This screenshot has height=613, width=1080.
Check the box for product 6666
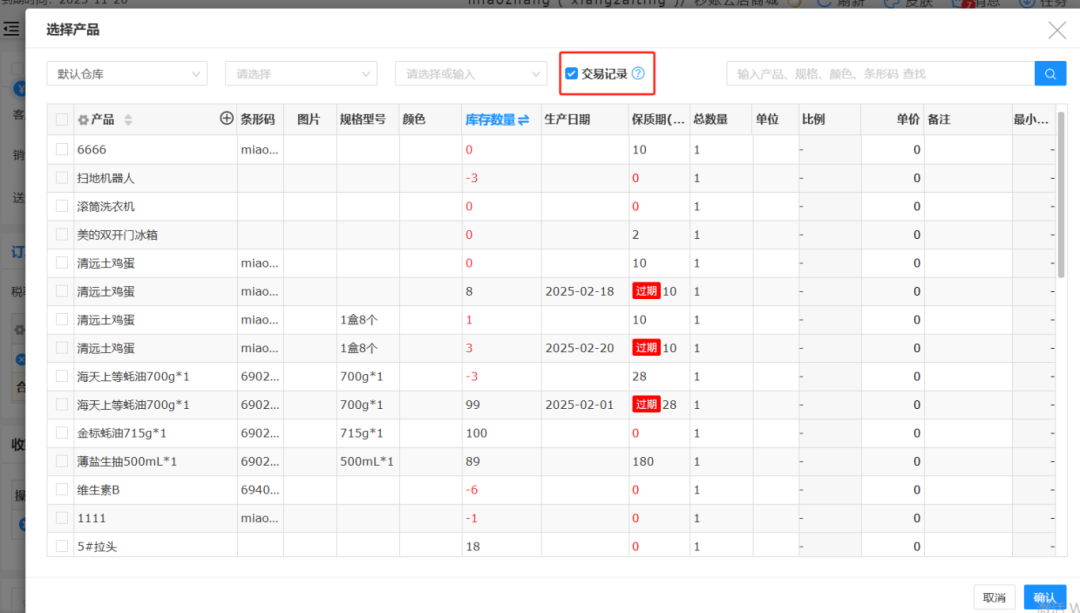(62, 149)
